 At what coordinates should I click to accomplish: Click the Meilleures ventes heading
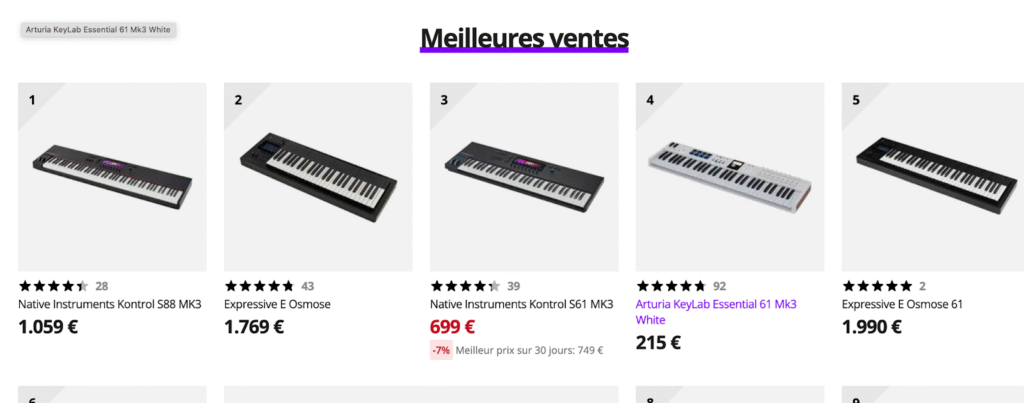coord(524,37)
